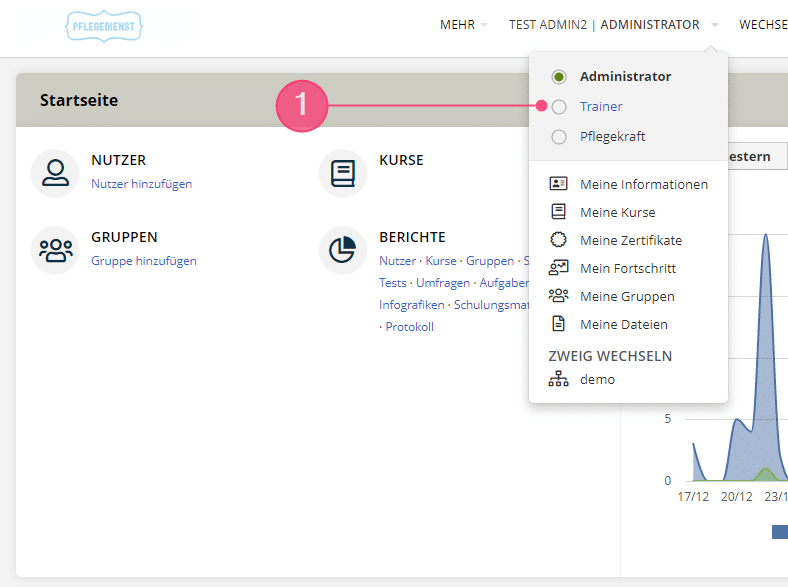Screen dimensions: 788x587
Task: Expand the MEHR dropdown menu
Action: pos(463,25)
